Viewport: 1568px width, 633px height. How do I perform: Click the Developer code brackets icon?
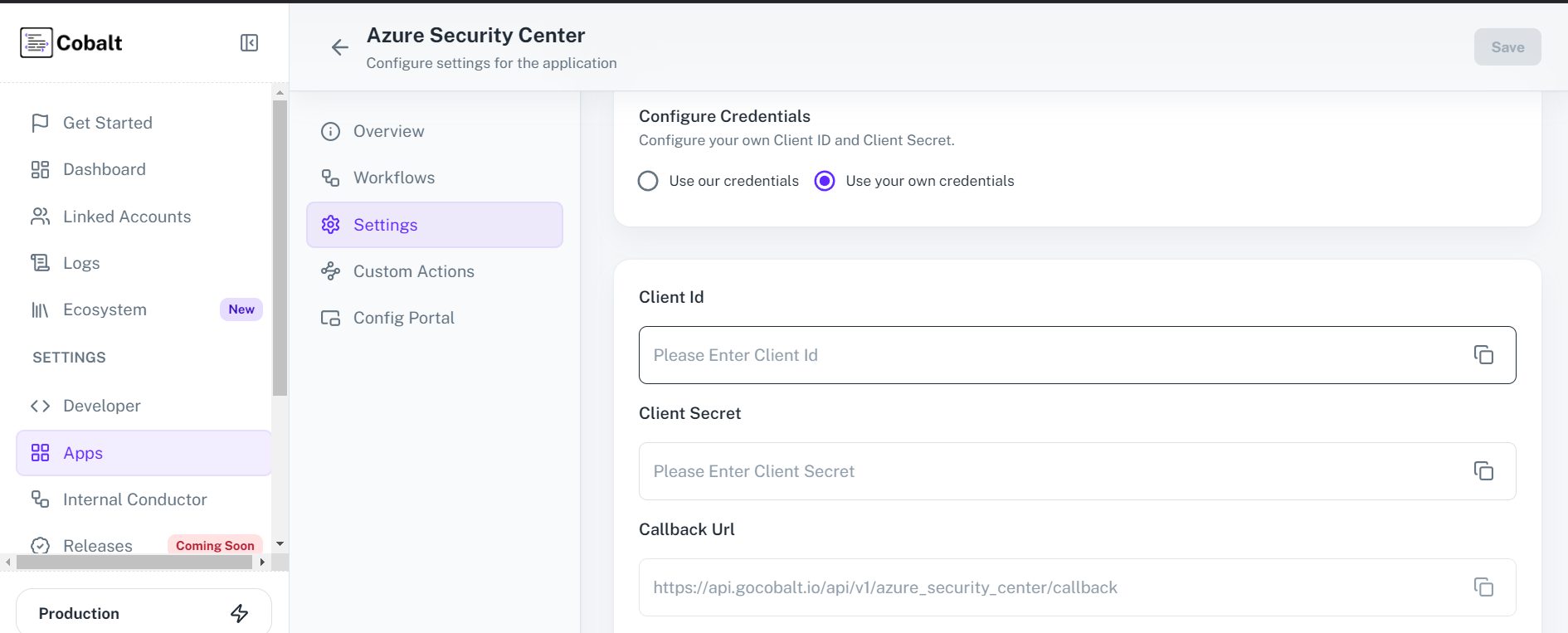(40, 406)
